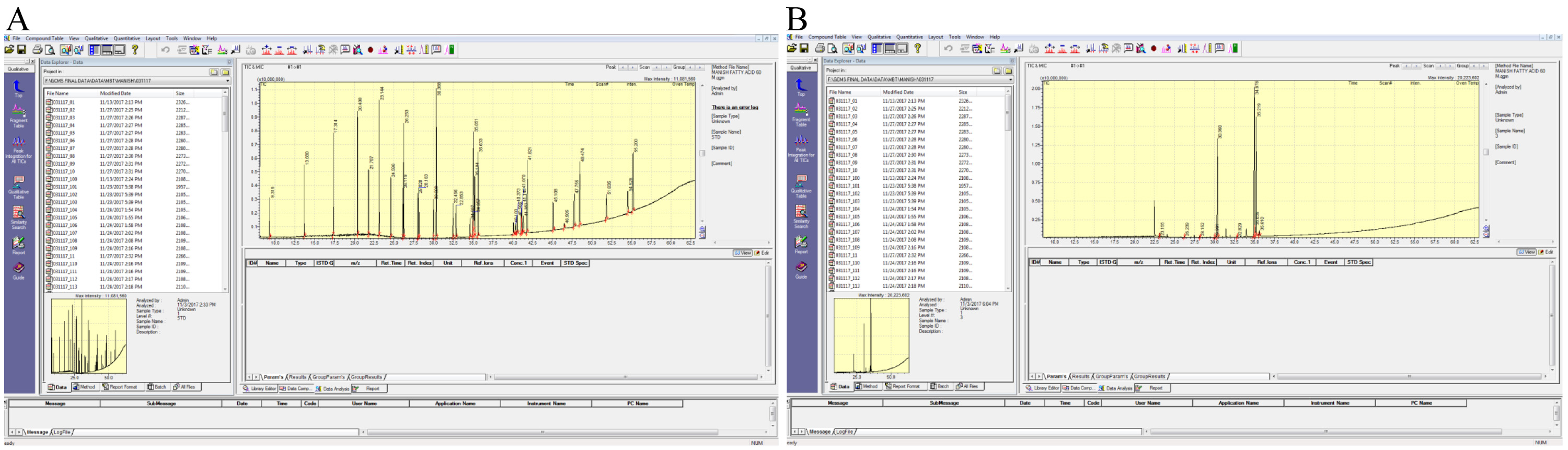Screen dimensions: 1568x450
Task: Select Batch tab in panel B Data Explorer
Action: point(940,387)
